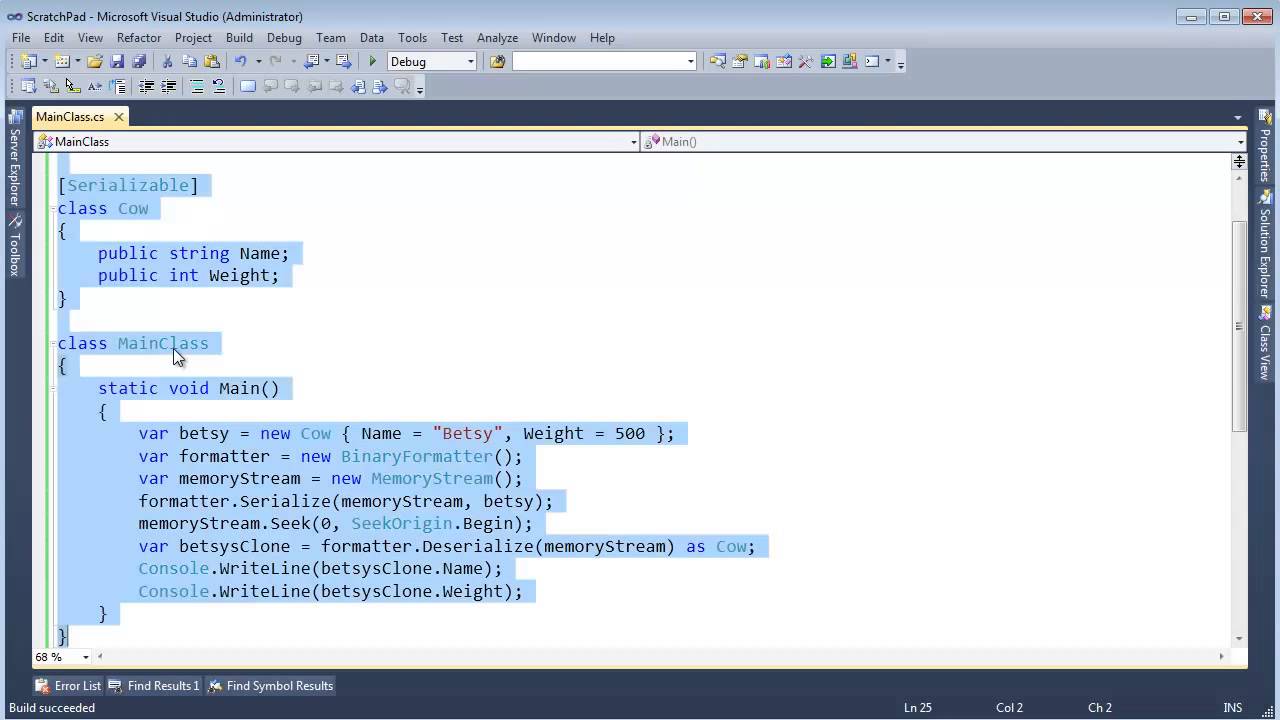Open the Build menu
The width and height of the screenshot is (1280, 720).
[239, 37]
